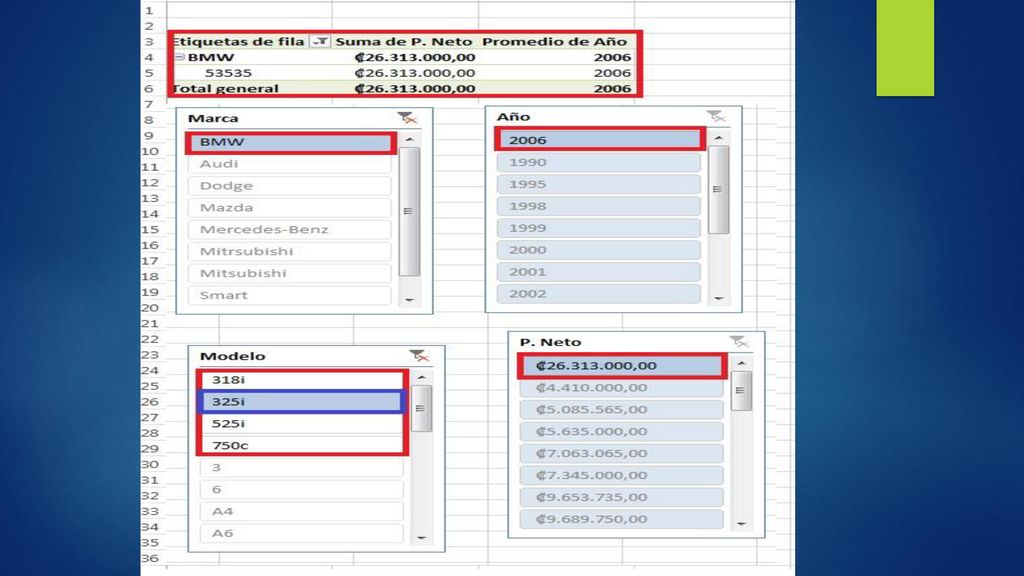The height and width of the screenshot is (576, 1024).
Task: Select the Total general row label
Action: (x=225, y=88)
